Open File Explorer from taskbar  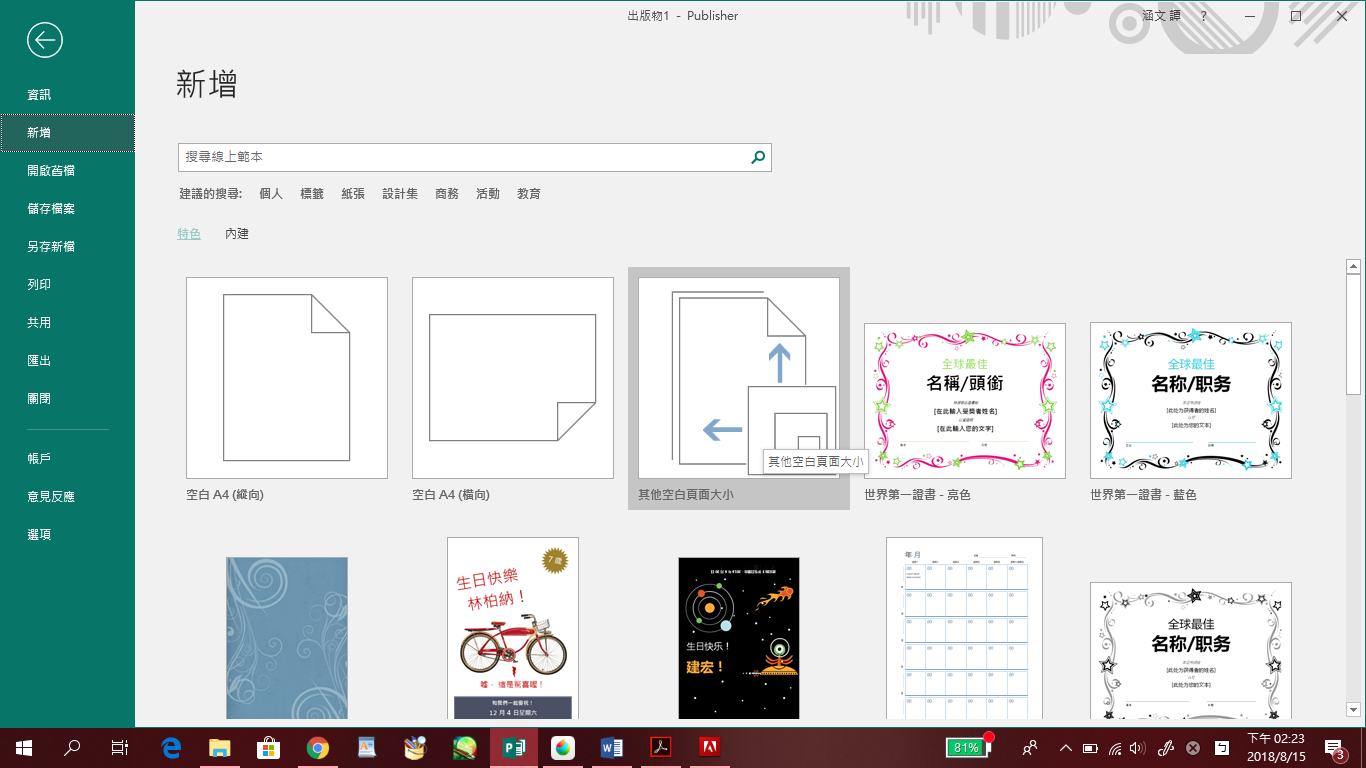[x=220, y=747]
